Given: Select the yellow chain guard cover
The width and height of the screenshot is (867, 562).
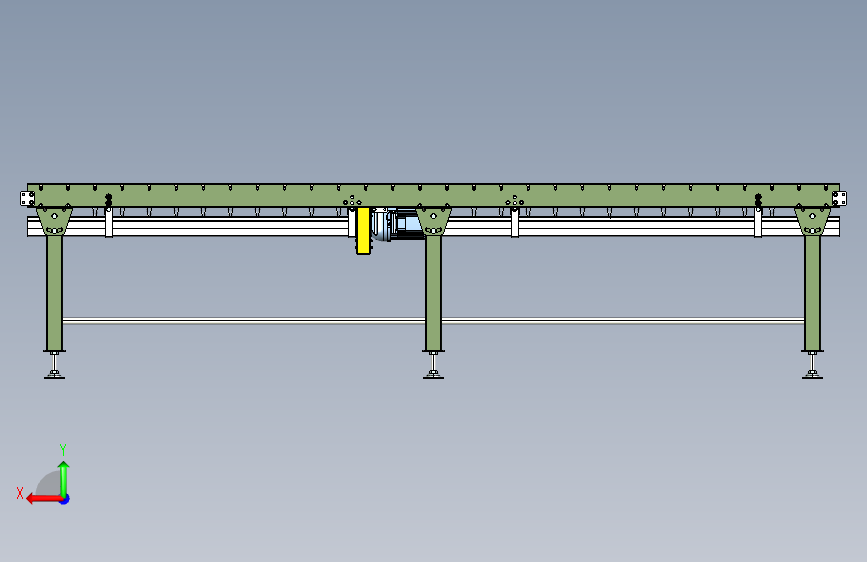Looking at the screenshot, I should tap(363, 231).
